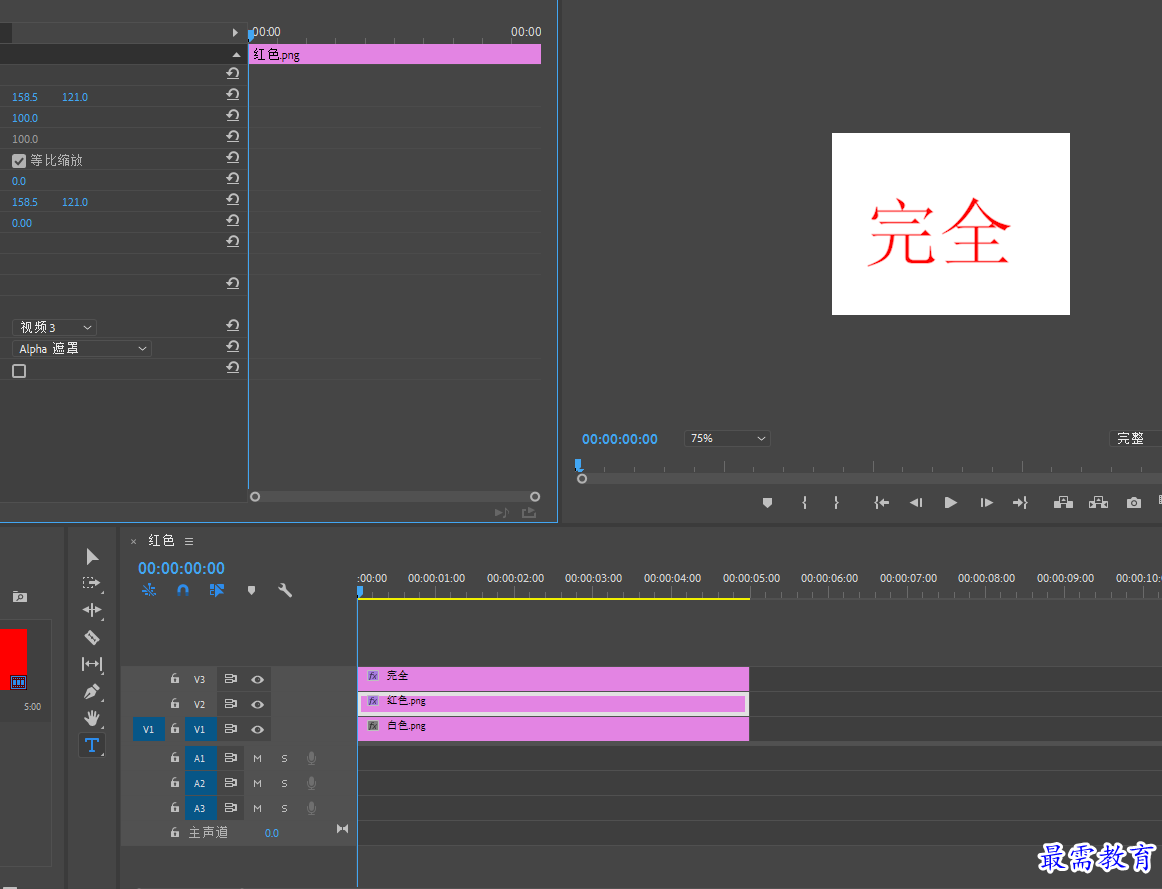The image size is (1162, 889).
Task: Mute audio track A1
Action: pos(257,759)
